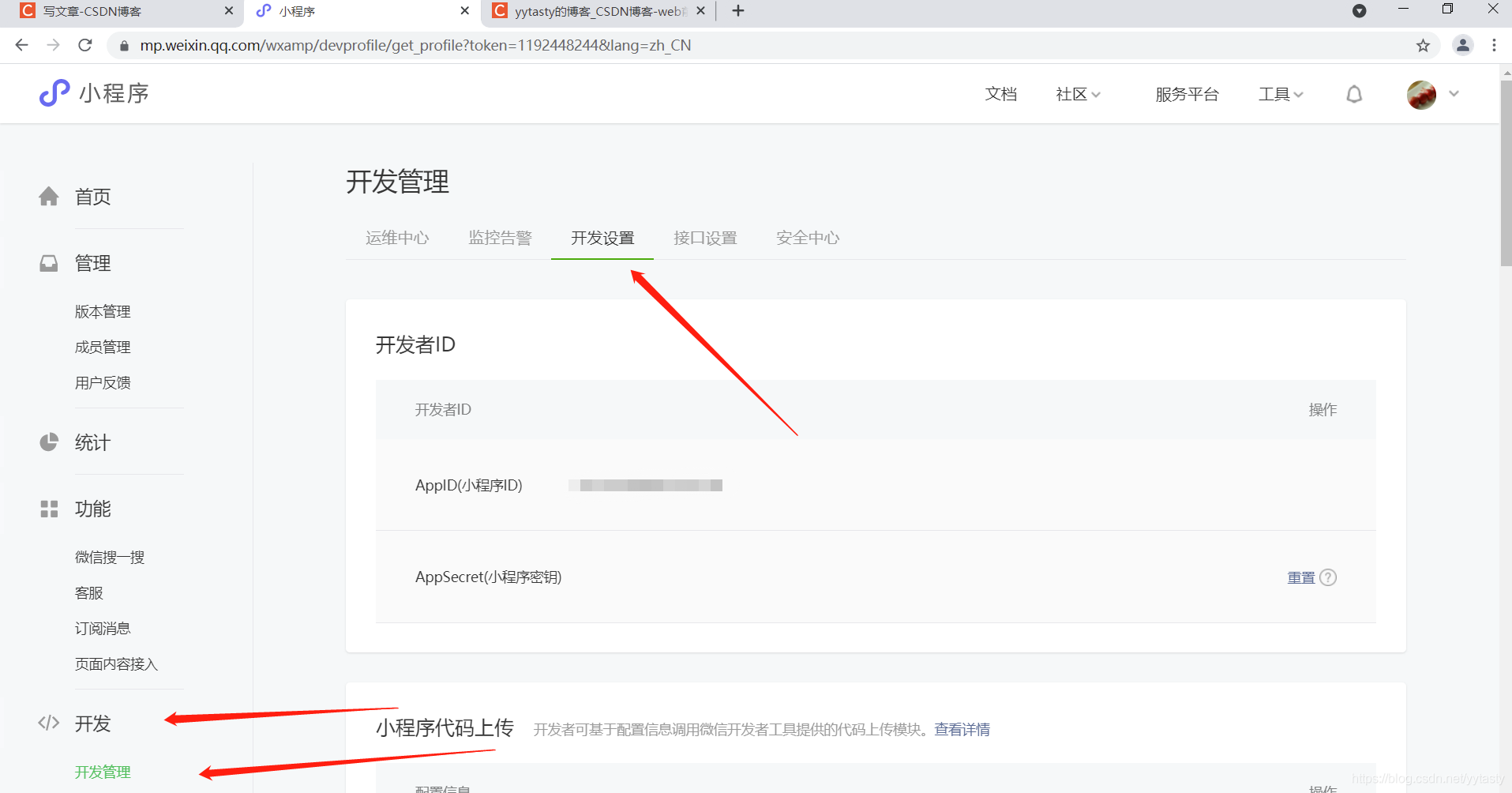Click the AppSecret(小程序密钥) label
1512x793 pixels.
[489, 577]
